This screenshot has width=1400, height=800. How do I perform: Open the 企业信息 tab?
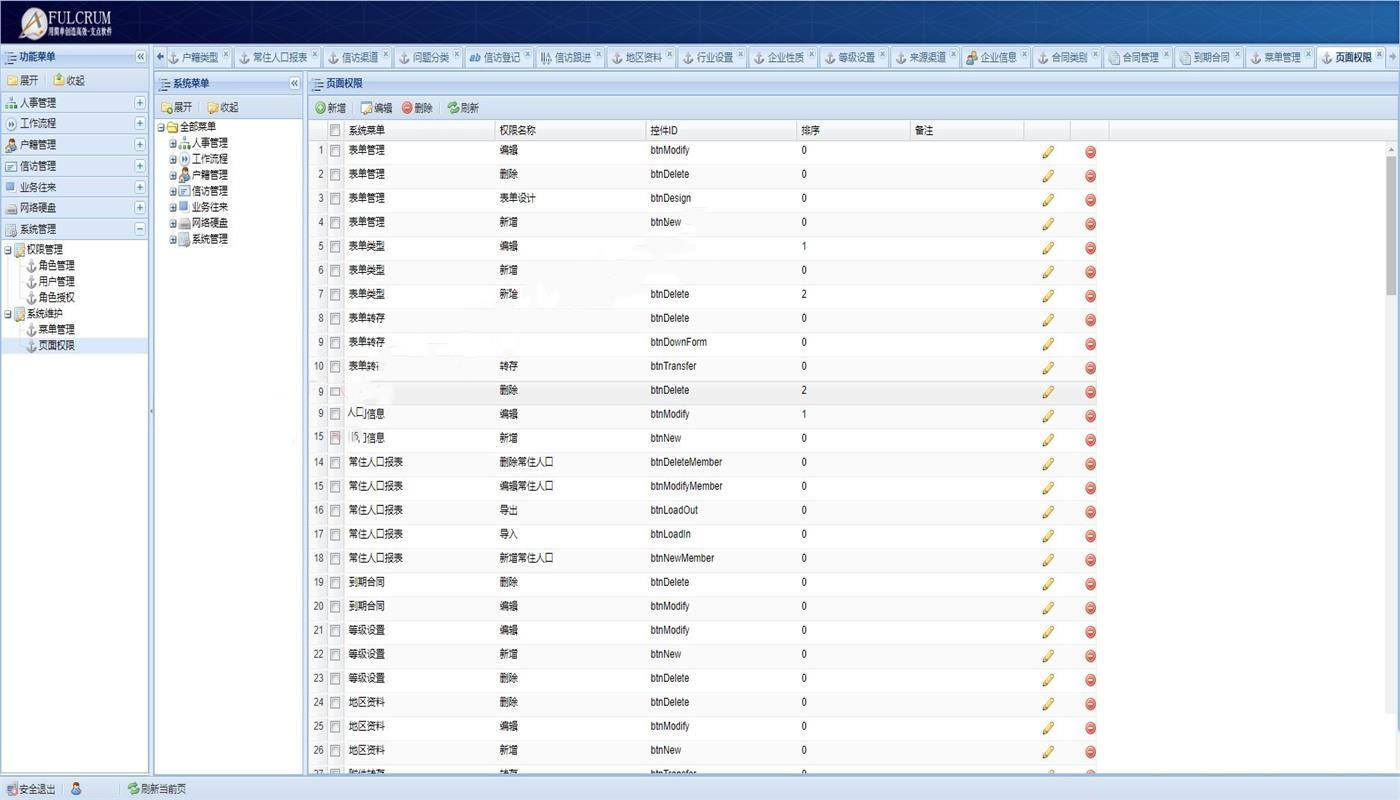coord(997,58)
